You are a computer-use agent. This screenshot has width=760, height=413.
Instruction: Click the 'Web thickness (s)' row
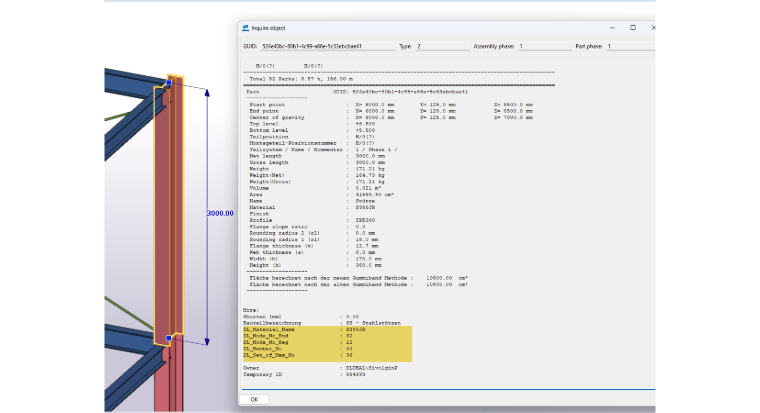(x=312, y=253)
